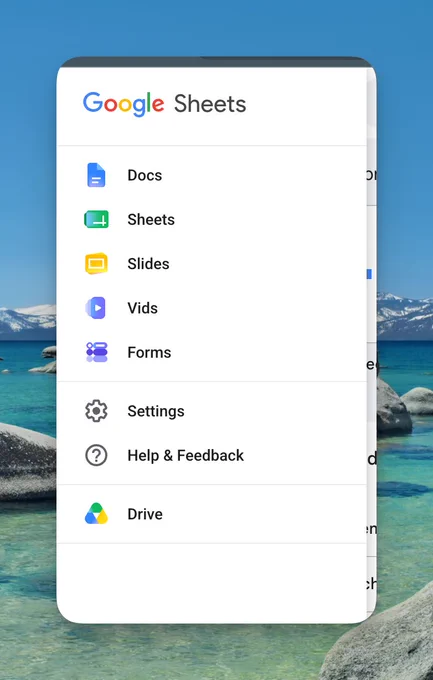Click the Settings gear icon

coord(96,411)
